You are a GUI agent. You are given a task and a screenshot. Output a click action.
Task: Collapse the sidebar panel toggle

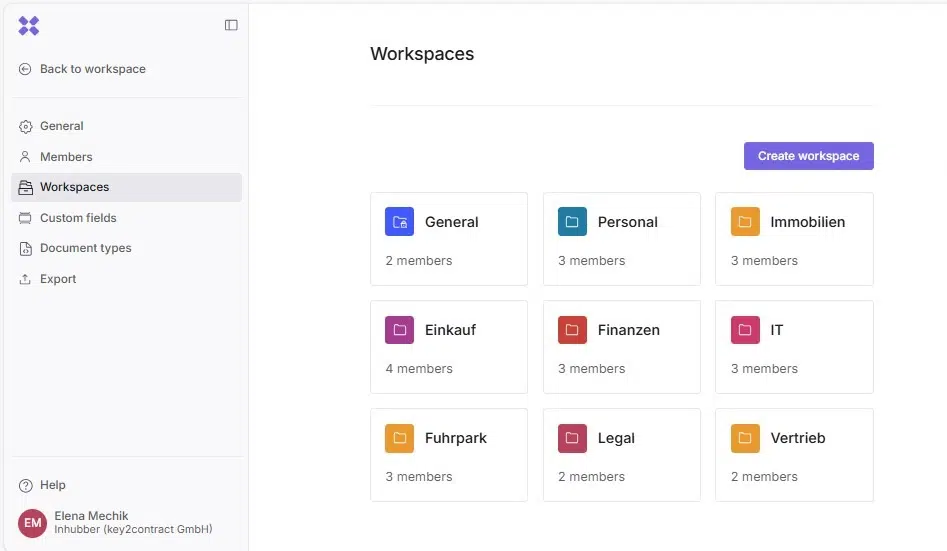tap(231, 25)
